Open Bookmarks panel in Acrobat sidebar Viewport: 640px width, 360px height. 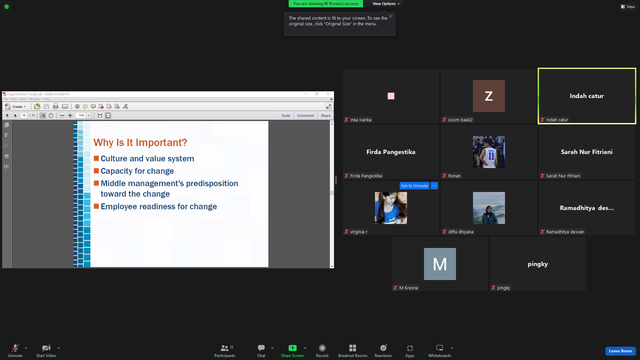click(x=7, y=135)
